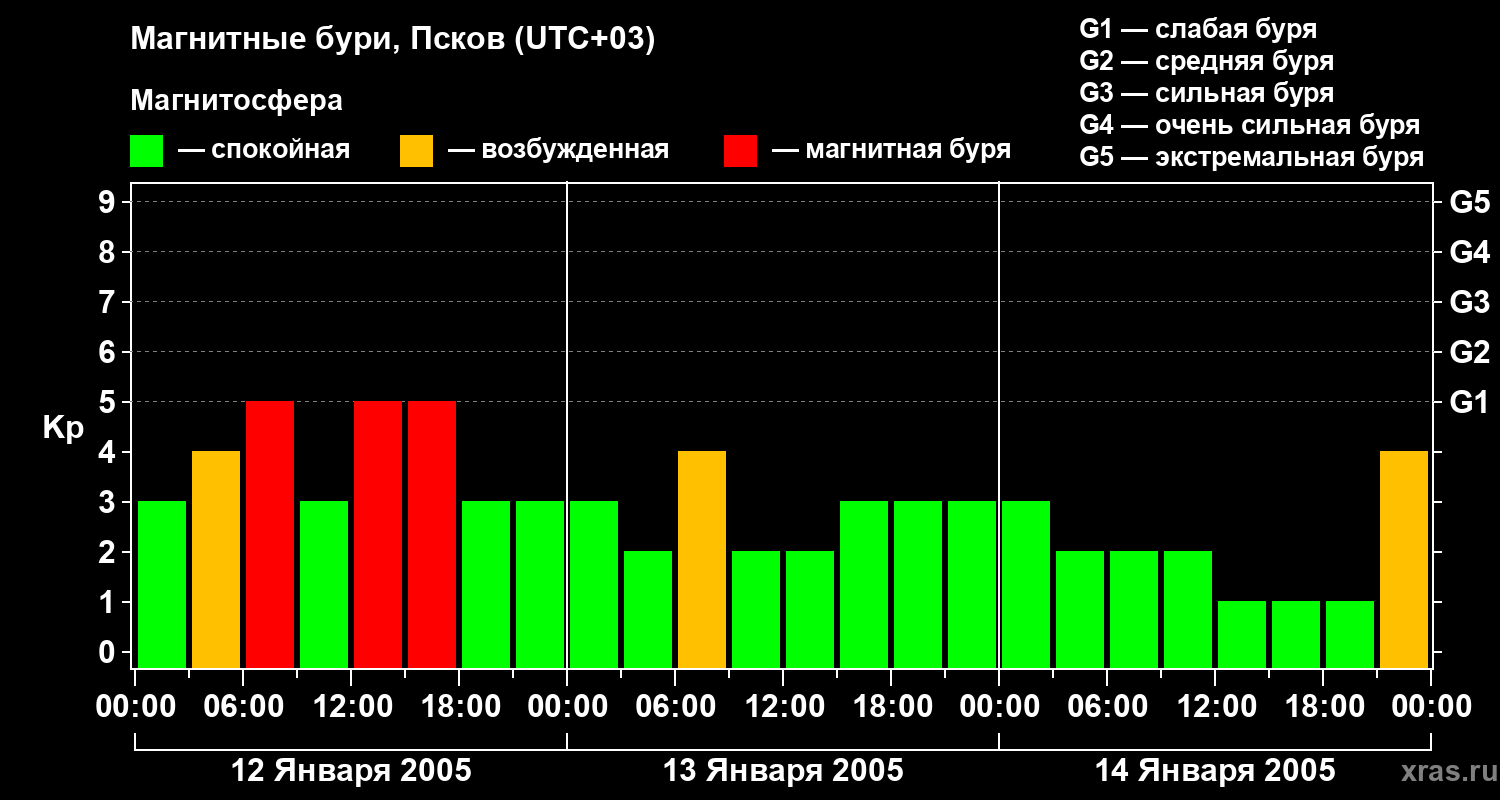
Task: Click the 'G1' label on the right axis
Action: tap(1470, 402)
